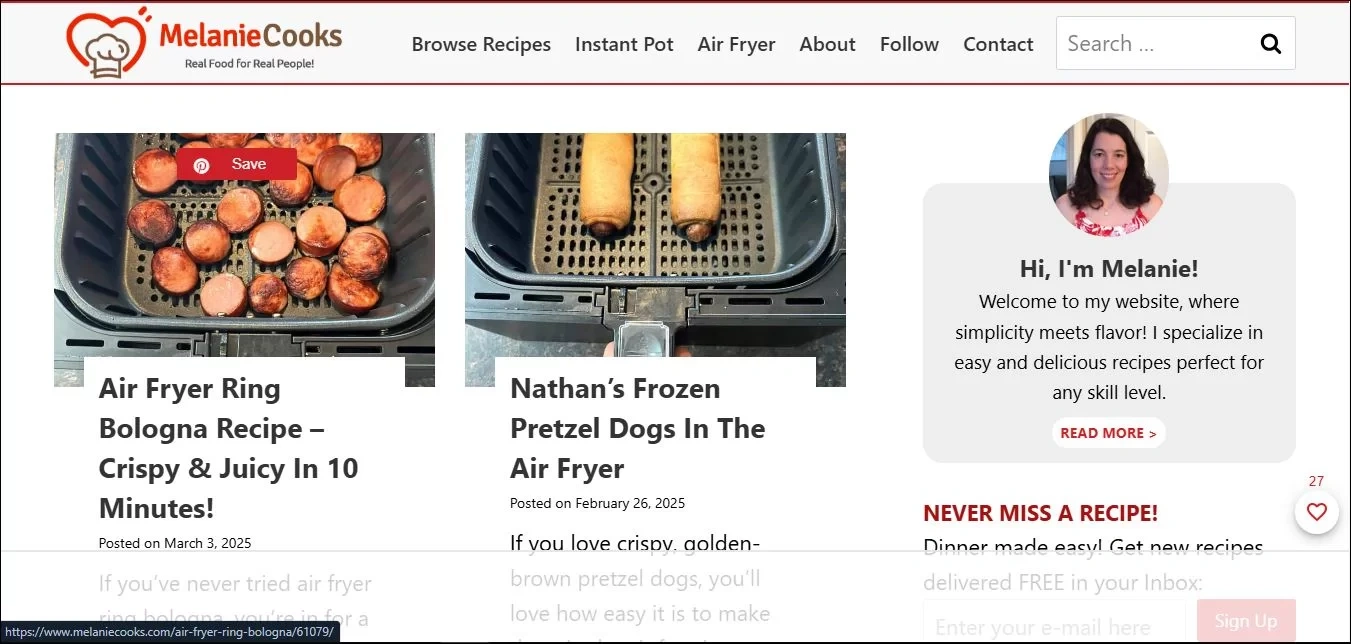The image size is (1351, 644).
Task: Click the Sign Up button
Action: click(1246, 621)
